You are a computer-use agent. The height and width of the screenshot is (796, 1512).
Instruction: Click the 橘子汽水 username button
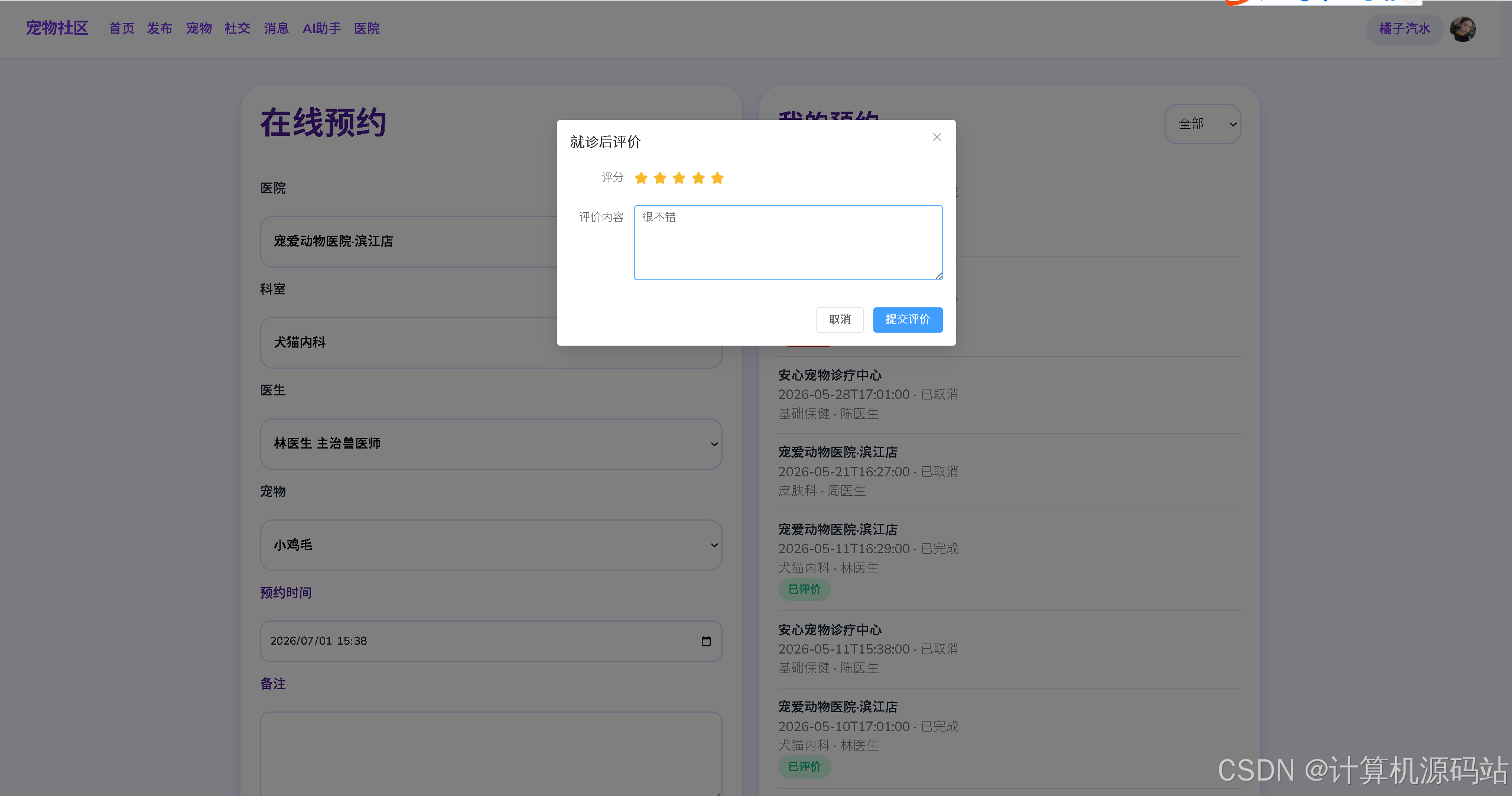(1404, 29)
